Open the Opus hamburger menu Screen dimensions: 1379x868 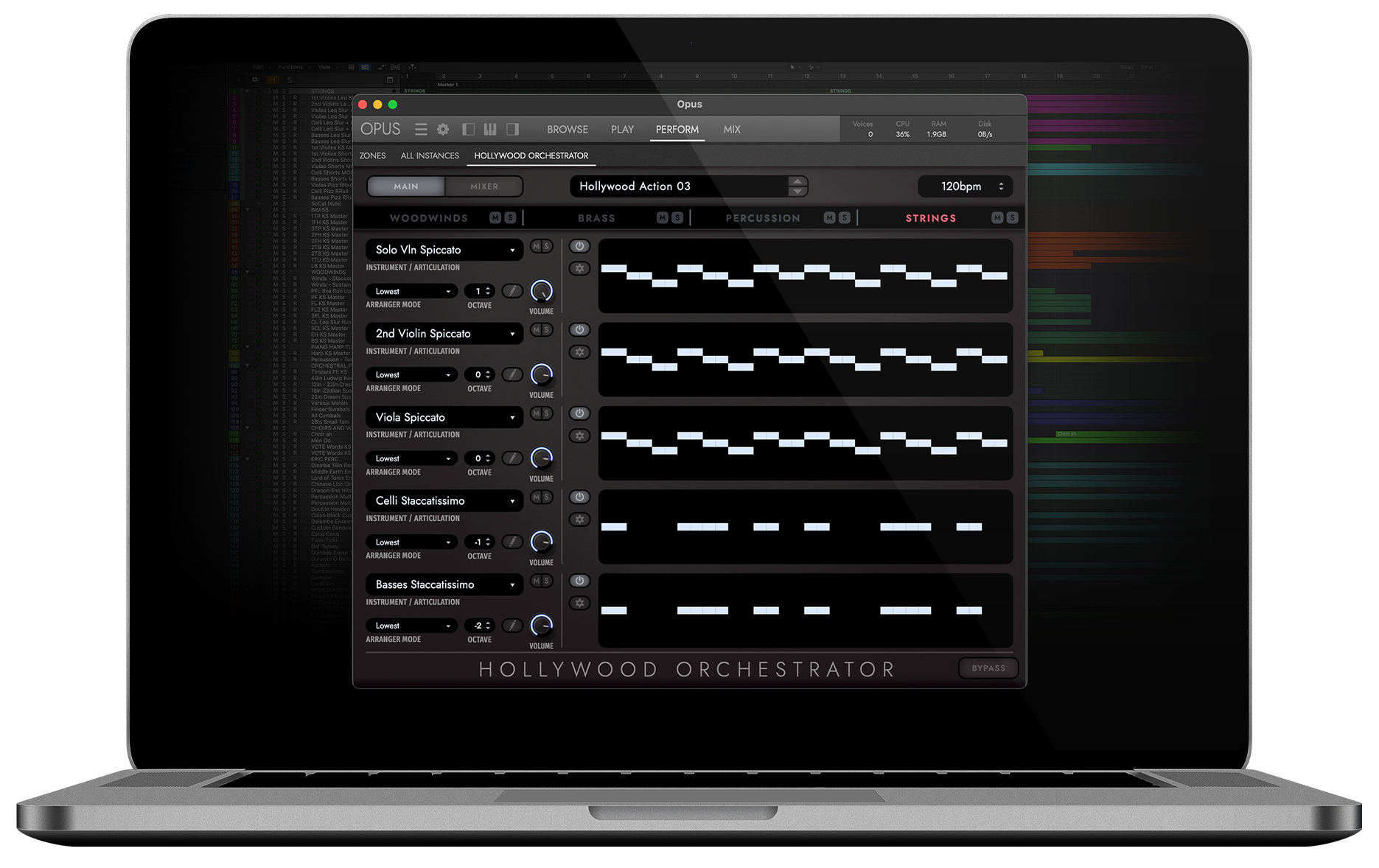[421, 129]
